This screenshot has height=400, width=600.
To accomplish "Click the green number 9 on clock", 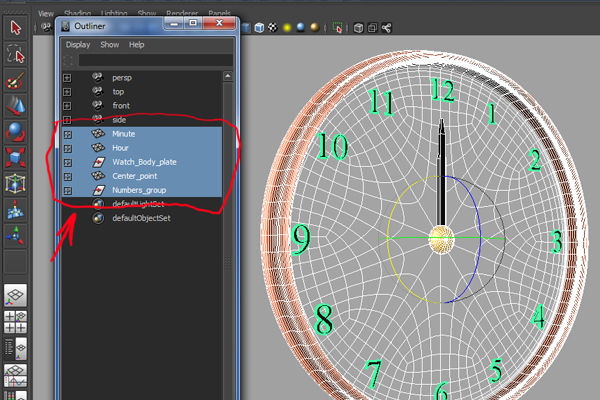I will coord(301,239).
